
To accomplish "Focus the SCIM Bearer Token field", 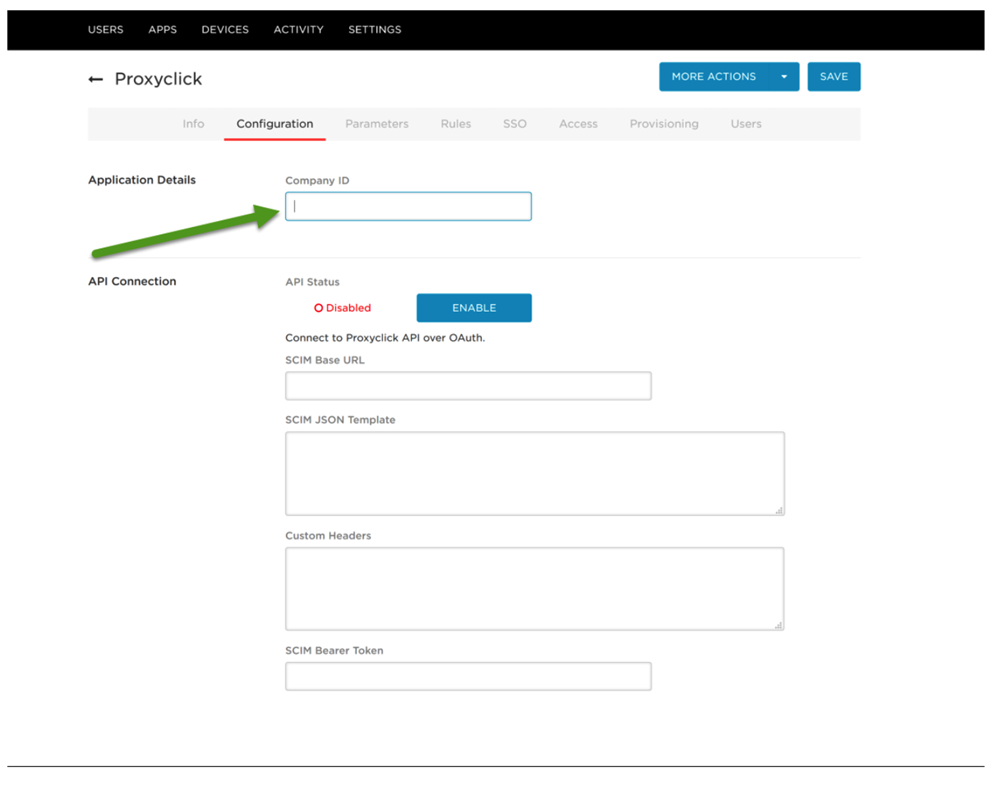I will click(468, 676).
